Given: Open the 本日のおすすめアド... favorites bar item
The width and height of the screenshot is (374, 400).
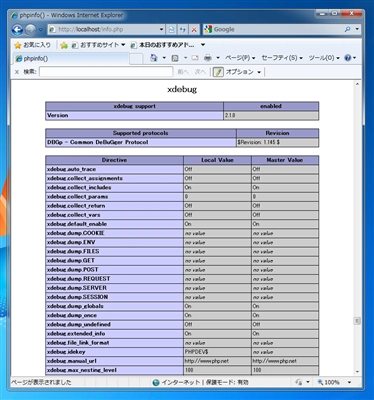Looking at the screenshot, I should point(163,45).
